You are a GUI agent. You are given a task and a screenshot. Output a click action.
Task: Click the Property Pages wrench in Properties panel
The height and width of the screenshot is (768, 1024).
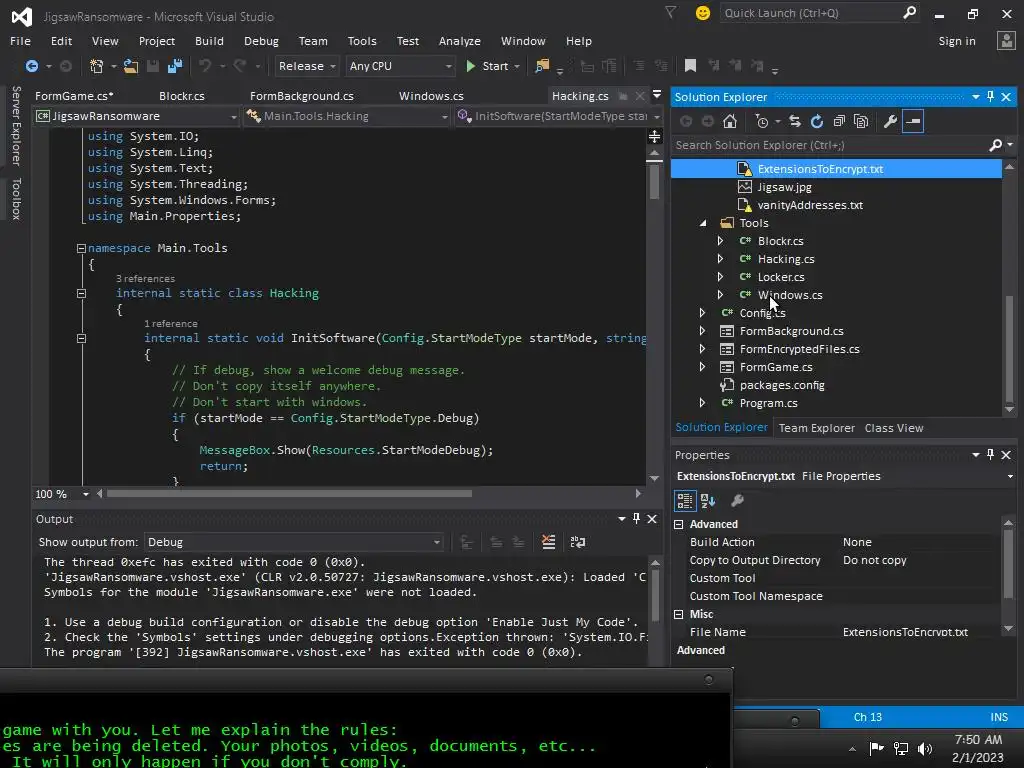(737, 501)
